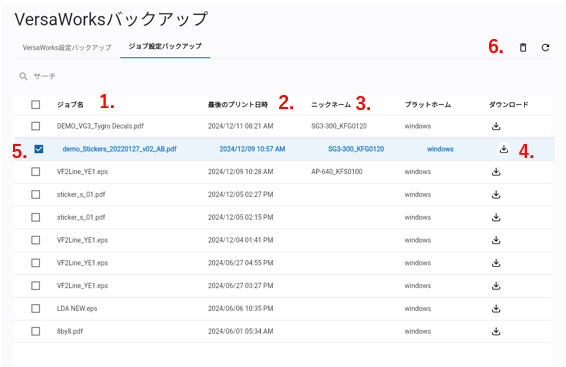Toggle the select-all header checkbox
The height and width of the screenshot is (367, 566).
tap(35, 105)
